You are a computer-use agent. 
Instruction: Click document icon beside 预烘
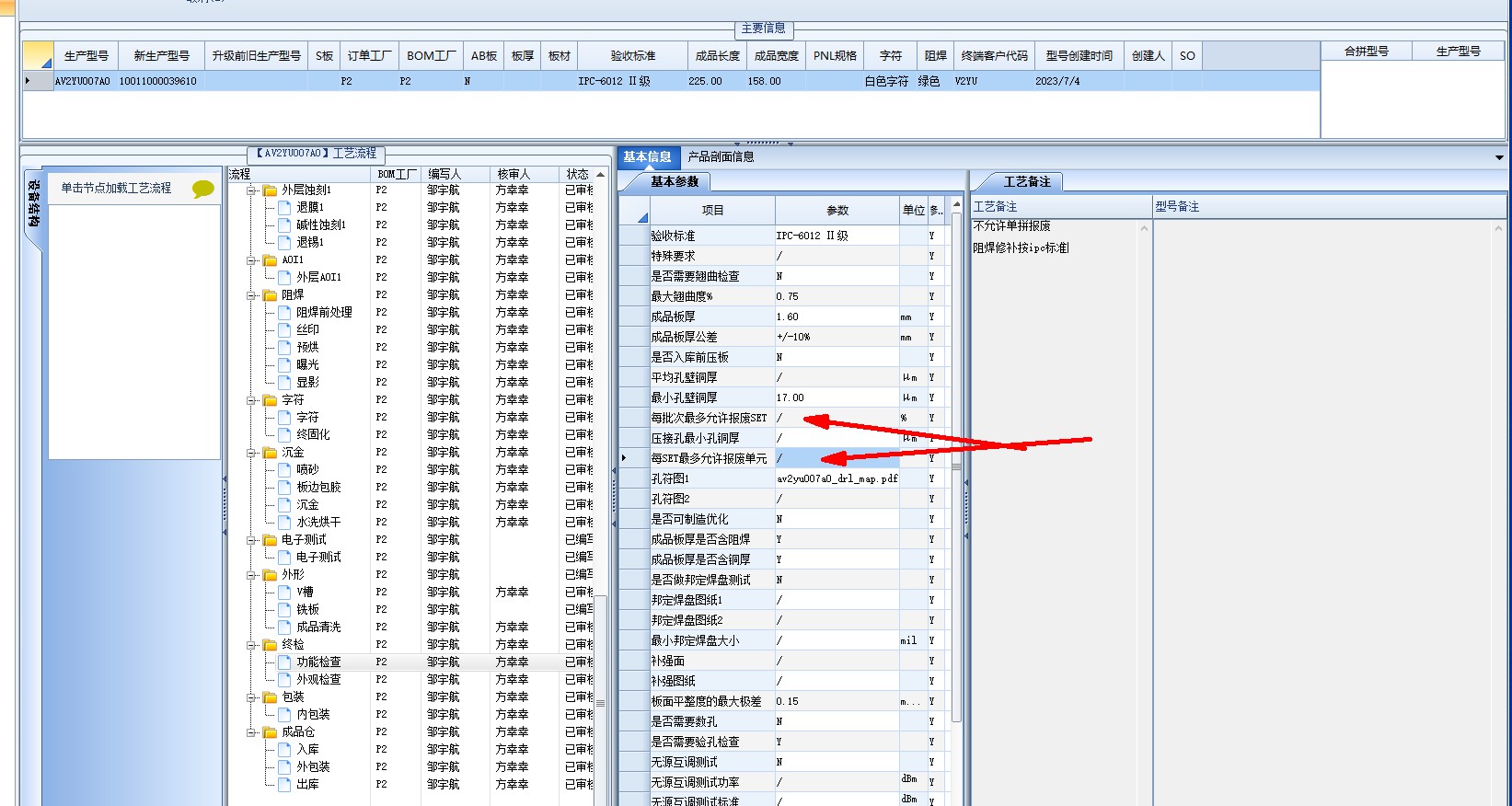pos(284,348)
